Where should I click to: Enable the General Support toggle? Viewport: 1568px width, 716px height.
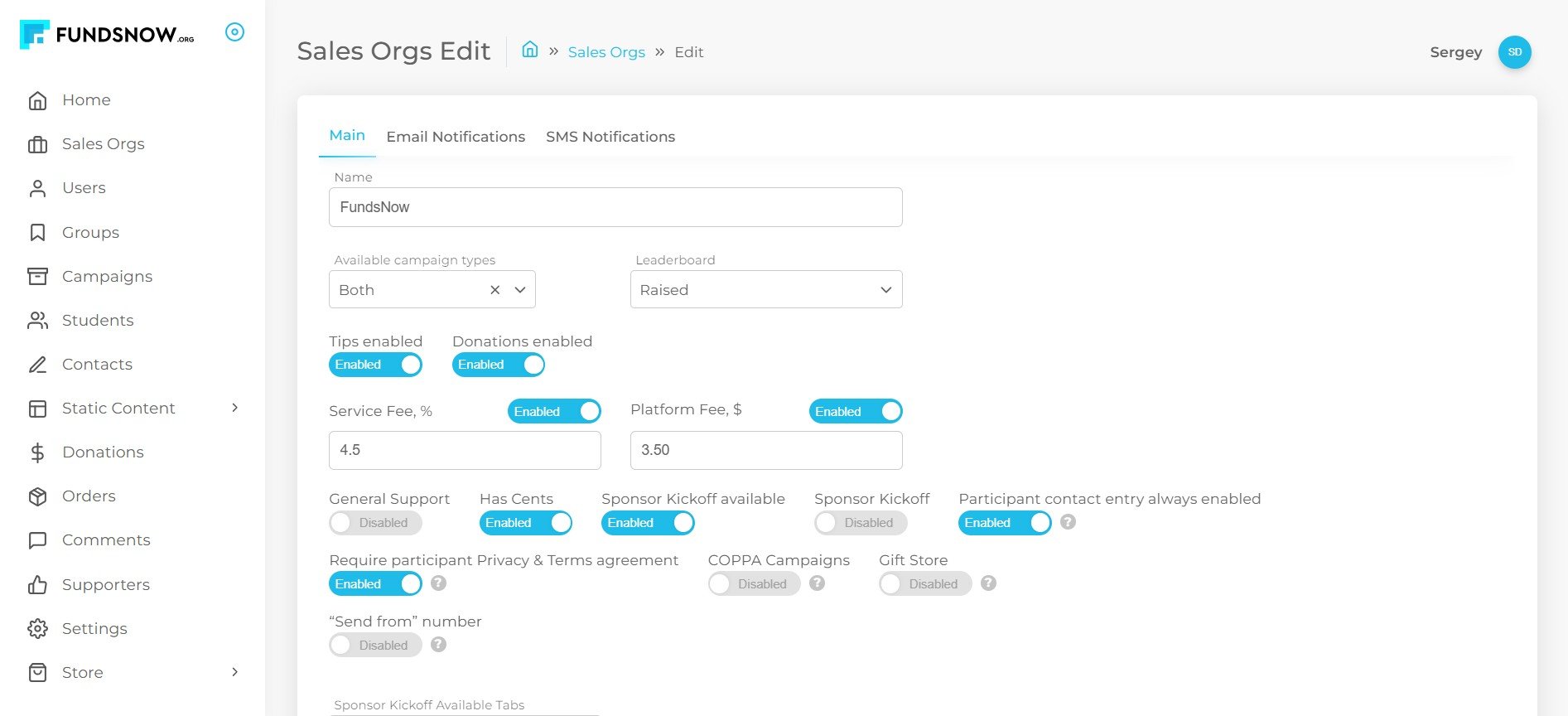[x=376, y=523]
